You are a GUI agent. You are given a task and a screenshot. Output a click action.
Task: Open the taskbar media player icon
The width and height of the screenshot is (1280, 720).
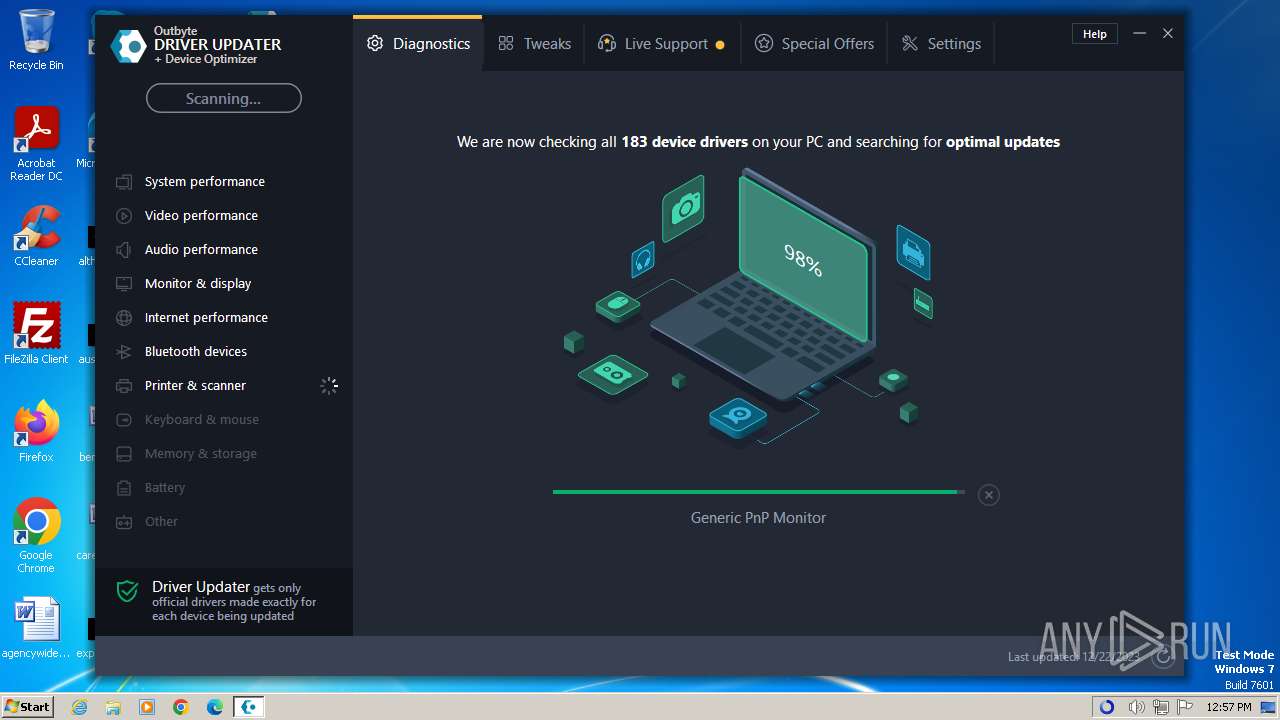point(147,707)
